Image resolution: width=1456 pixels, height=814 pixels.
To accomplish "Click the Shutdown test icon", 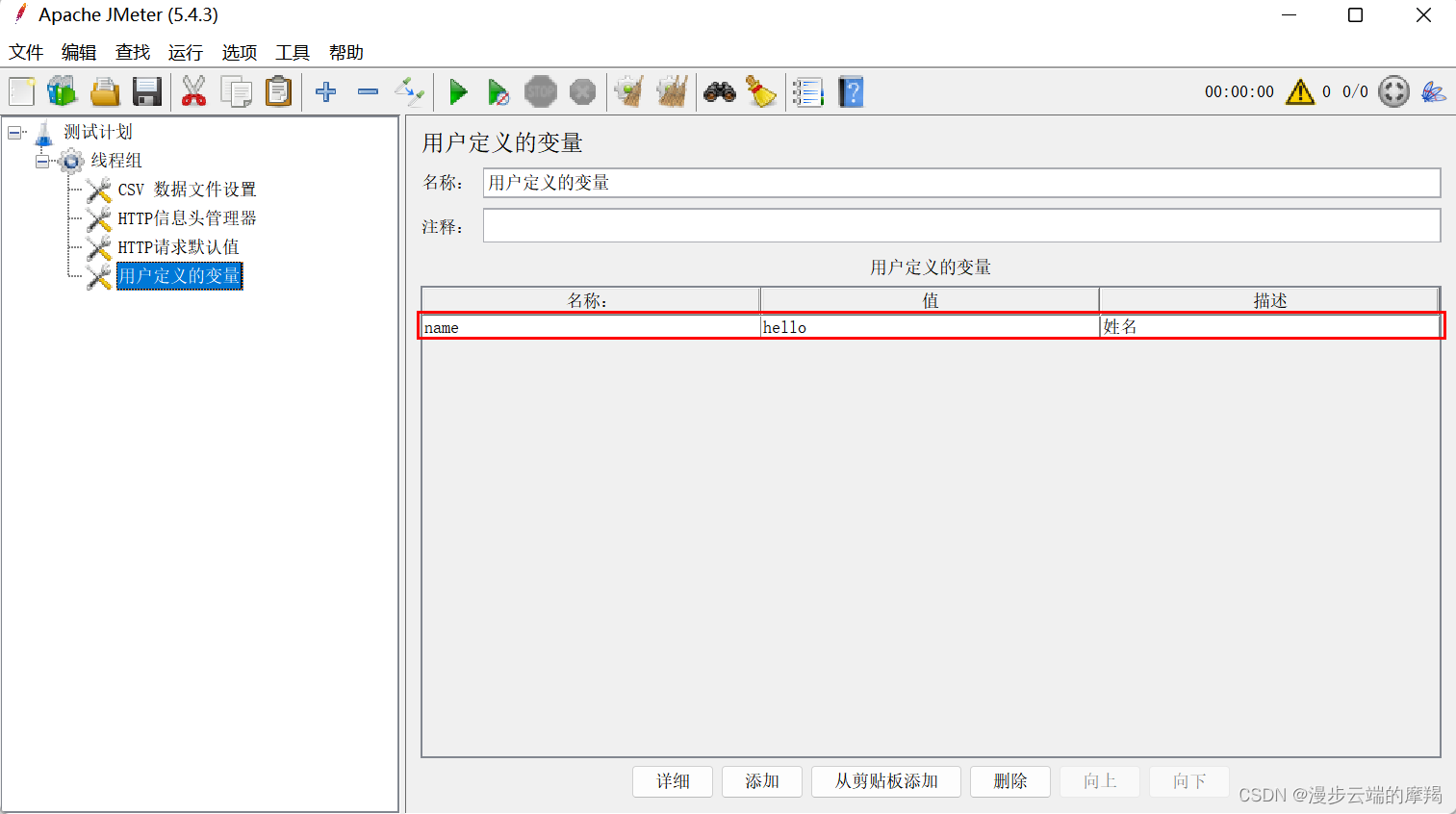I will 582,92.
